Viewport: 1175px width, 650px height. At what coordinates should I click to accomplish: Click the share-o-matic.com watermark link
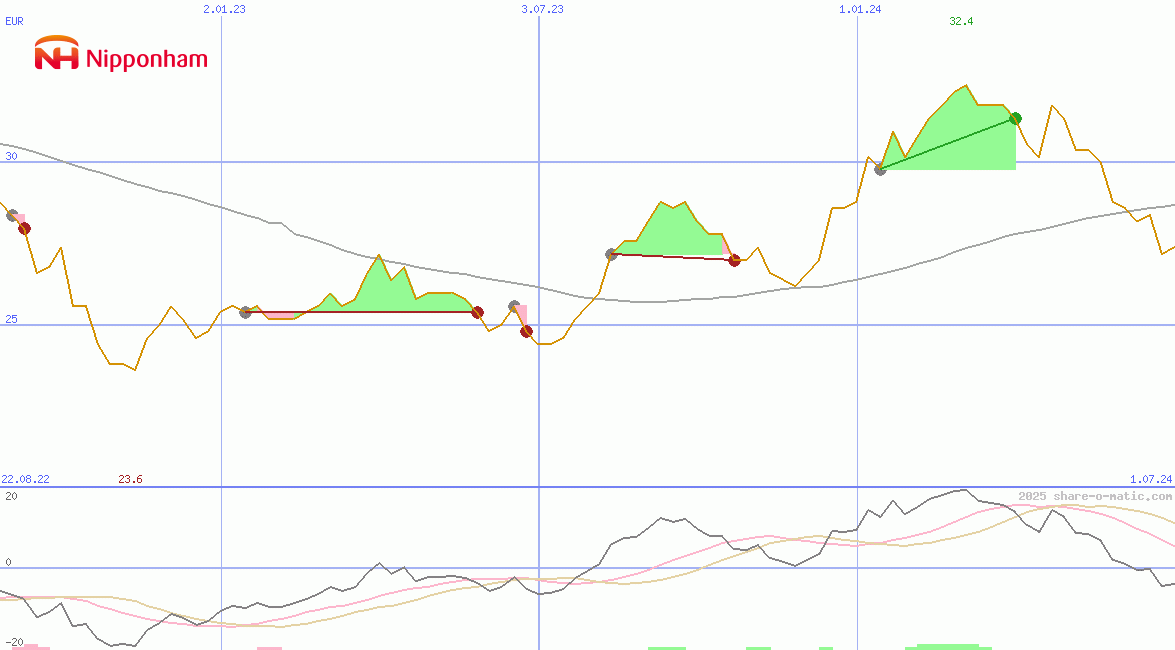coord(1095,496)
